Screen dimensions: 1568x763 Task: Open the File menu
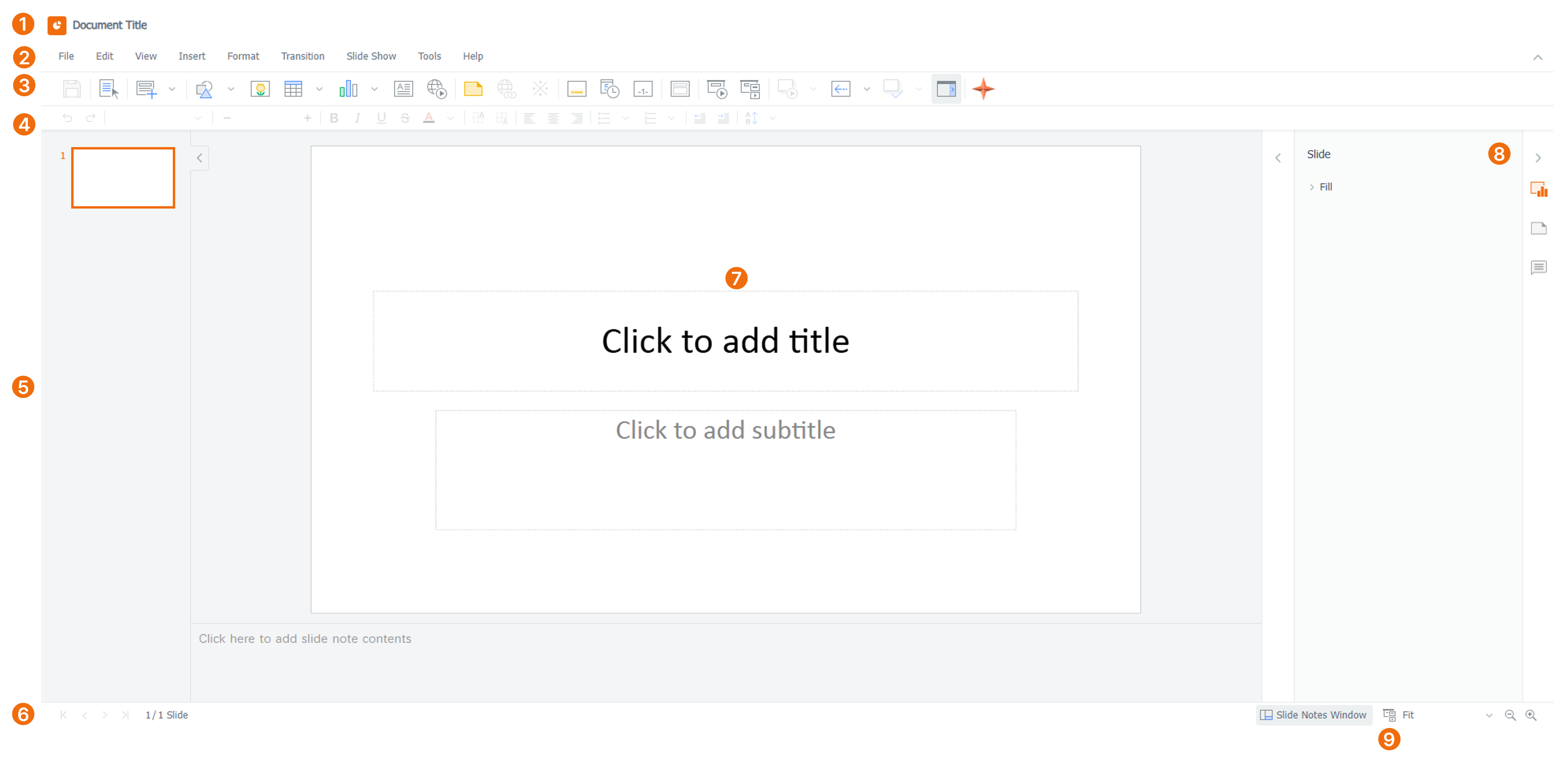click(x=66, y=56)
